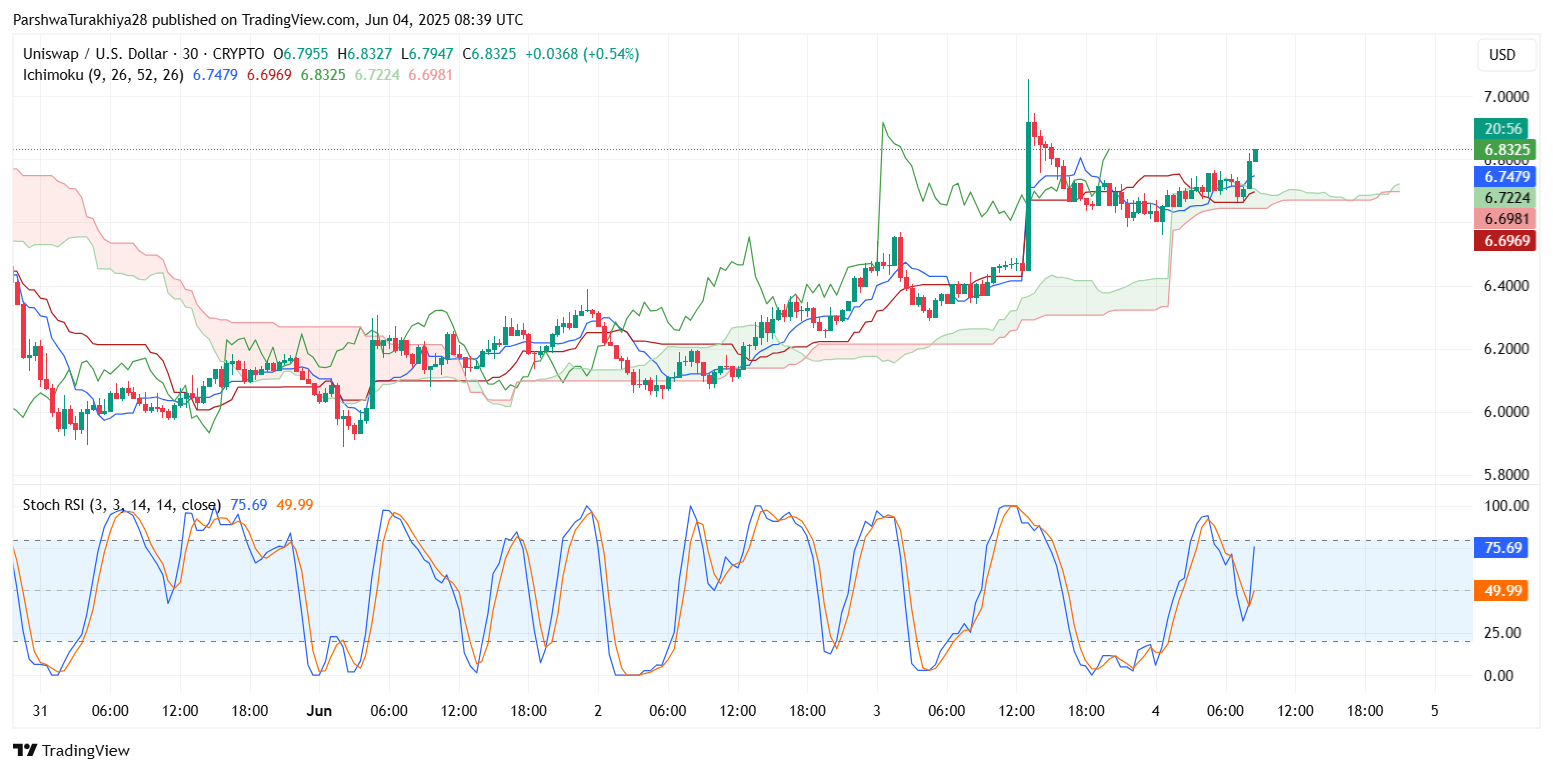Viewport: 1553px width, 772px height.
Task: Select the Ichimoku (9, 26, 52, 26) indicator label
Action: tap(103, 75)
